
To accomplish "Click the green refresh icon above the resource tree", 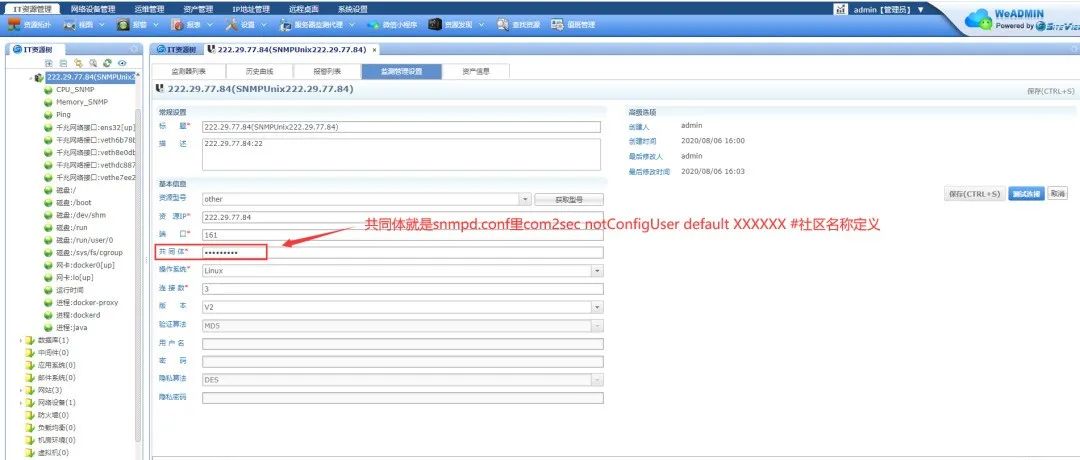I will click(107, 63).
